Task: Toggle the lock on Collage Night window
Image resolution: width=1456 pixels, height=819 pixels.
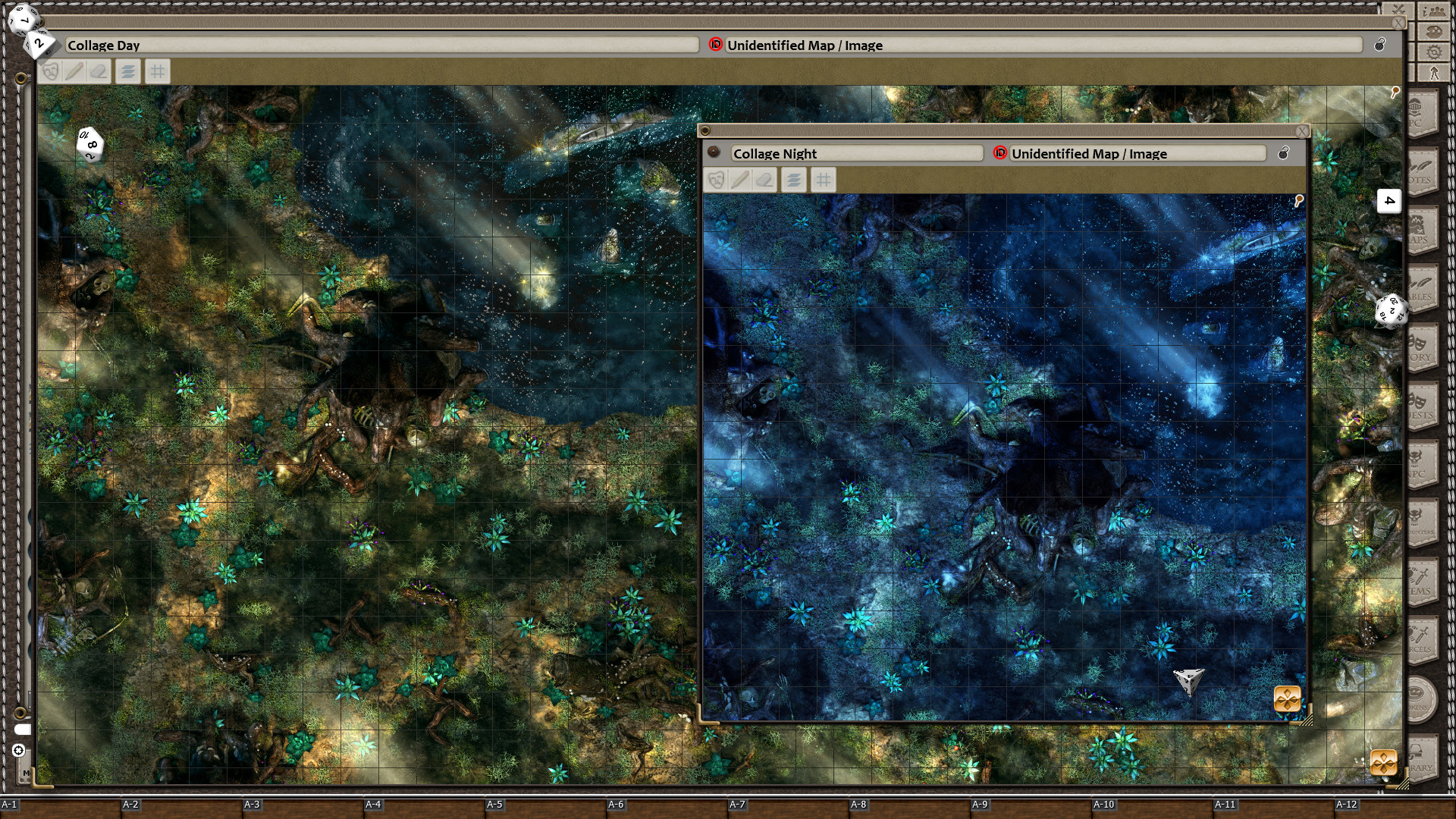Action: tap(1283, 153)
